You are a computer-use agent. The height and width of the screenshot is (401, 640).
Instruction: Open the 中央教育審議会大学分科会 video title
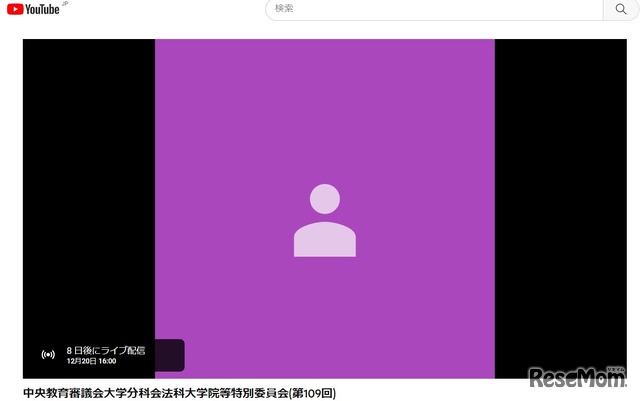click(180, 393)
